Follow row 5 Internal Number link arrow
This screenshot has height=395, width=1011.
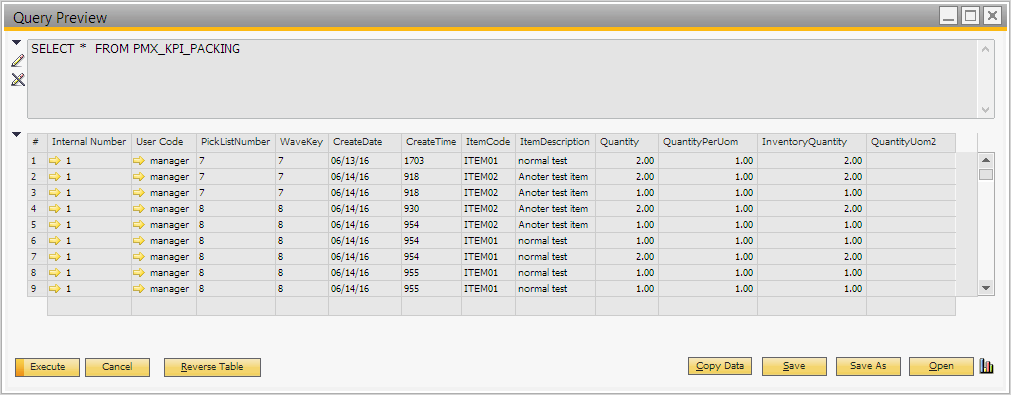(x=56, y=225)
